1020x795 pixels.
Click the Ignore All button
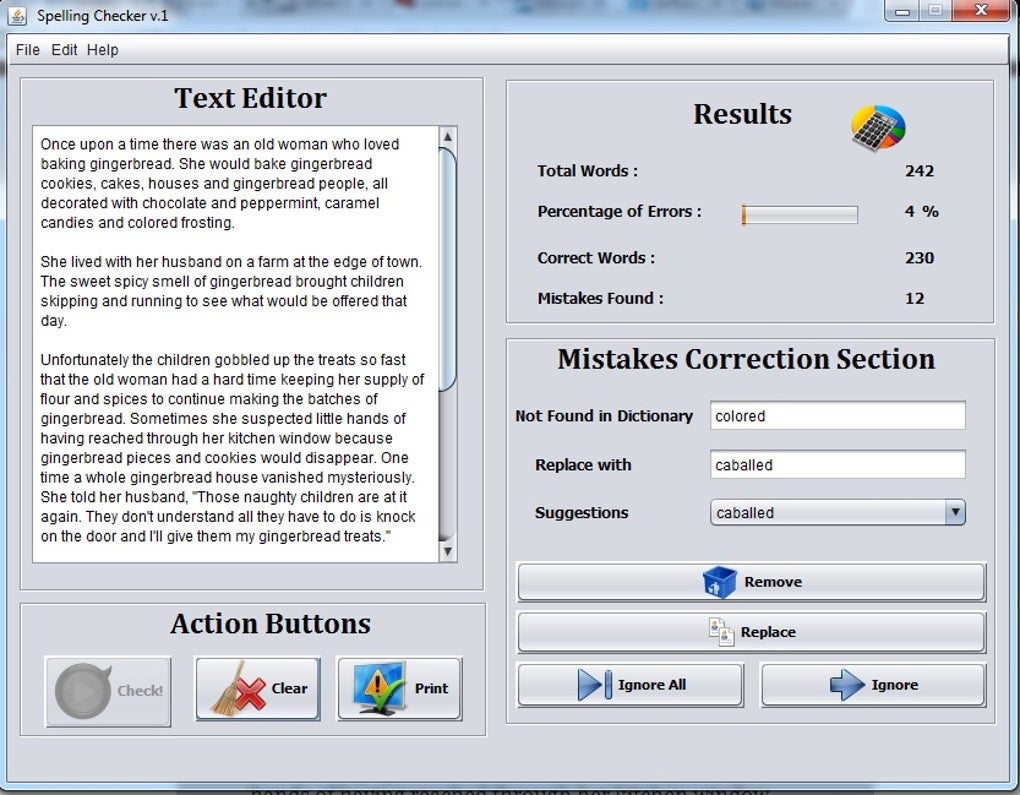tap(630, 684)
